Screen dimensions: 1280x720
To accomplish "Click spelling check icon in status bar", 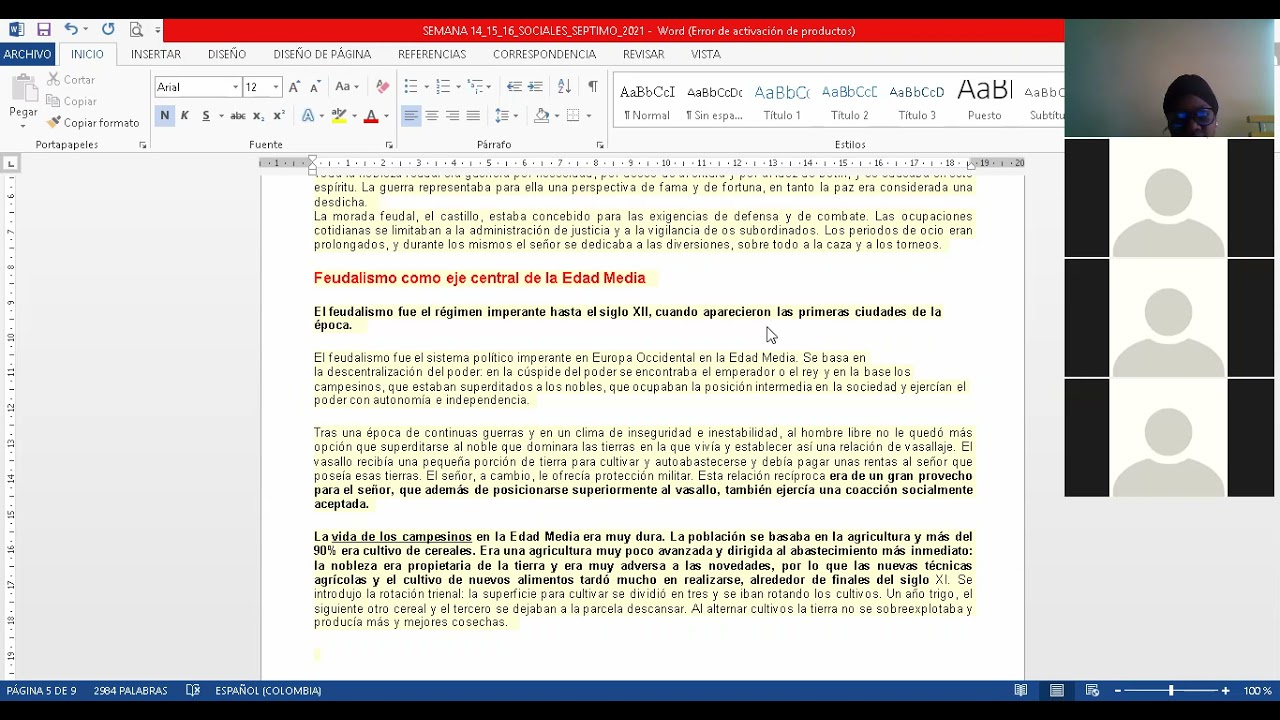I will (x=193, y=690).
